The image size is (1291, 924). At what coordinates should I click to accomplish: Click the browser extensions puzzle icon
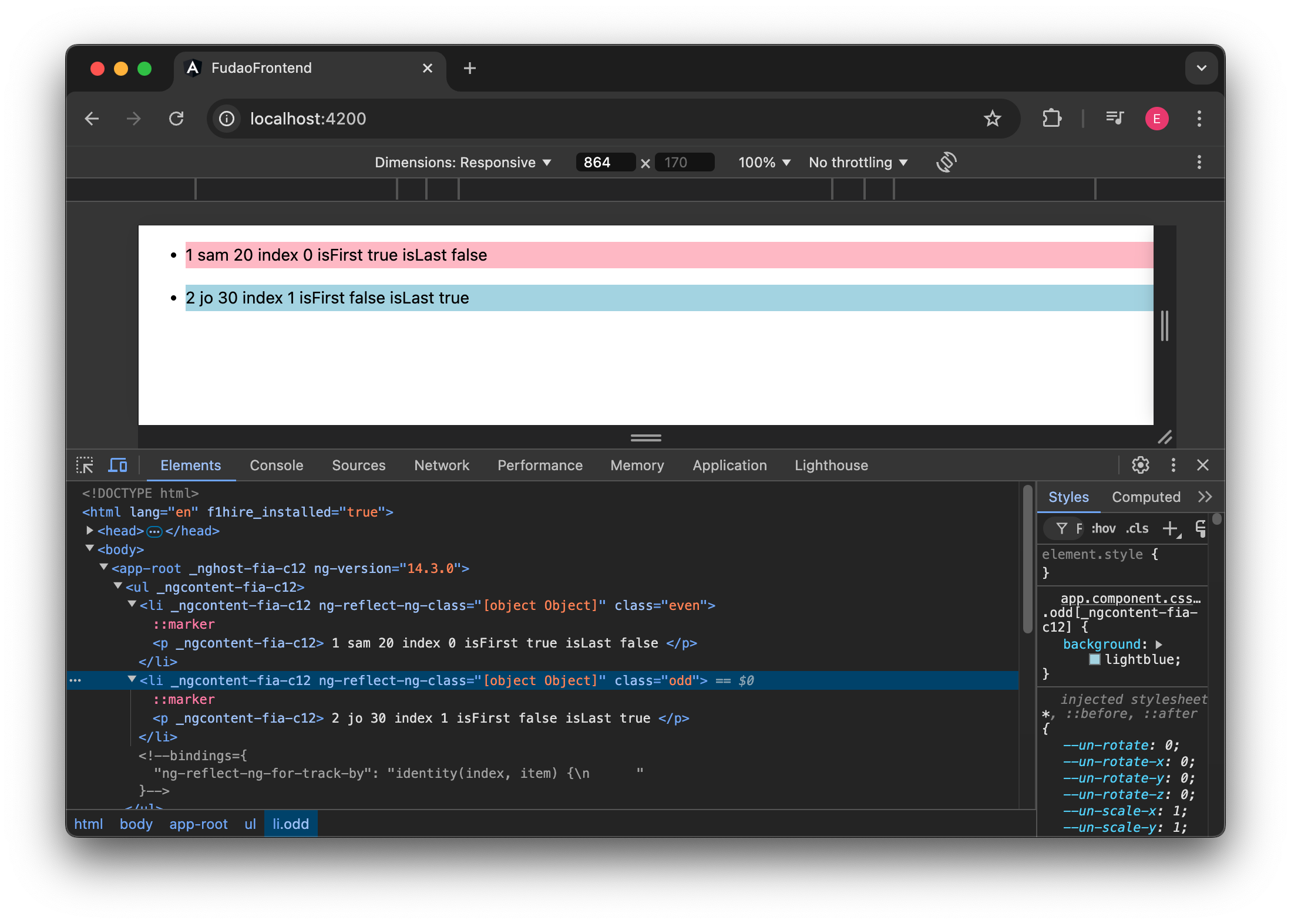coord(1051,119)
